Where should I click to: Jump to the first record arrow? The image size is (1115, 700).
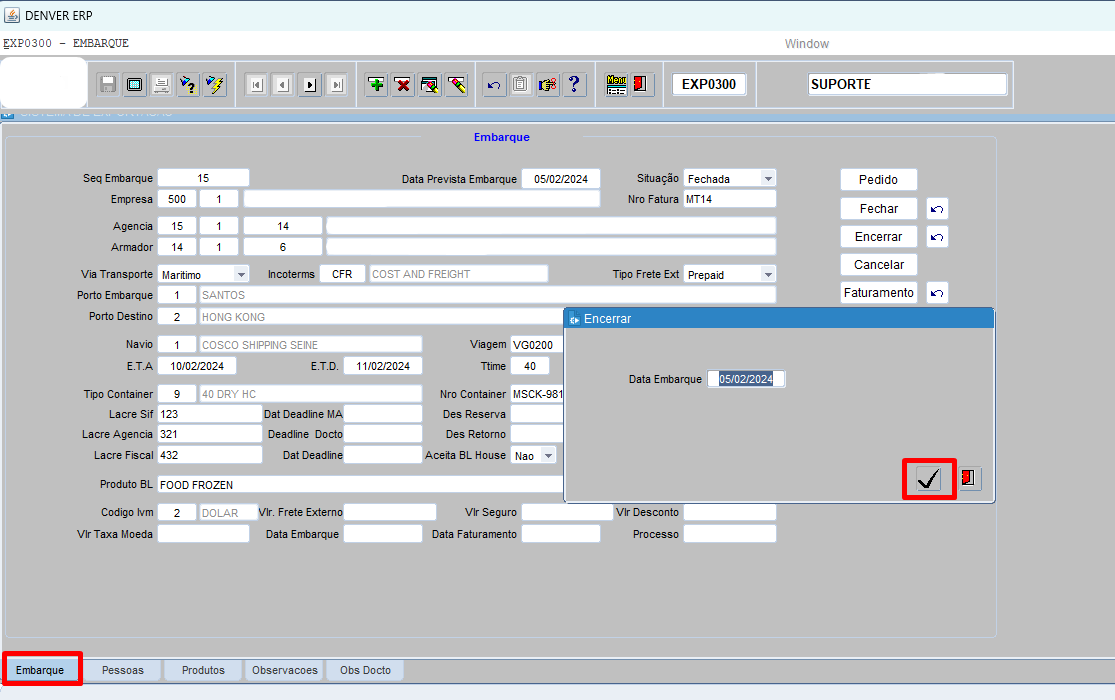[x=257, y=85]
